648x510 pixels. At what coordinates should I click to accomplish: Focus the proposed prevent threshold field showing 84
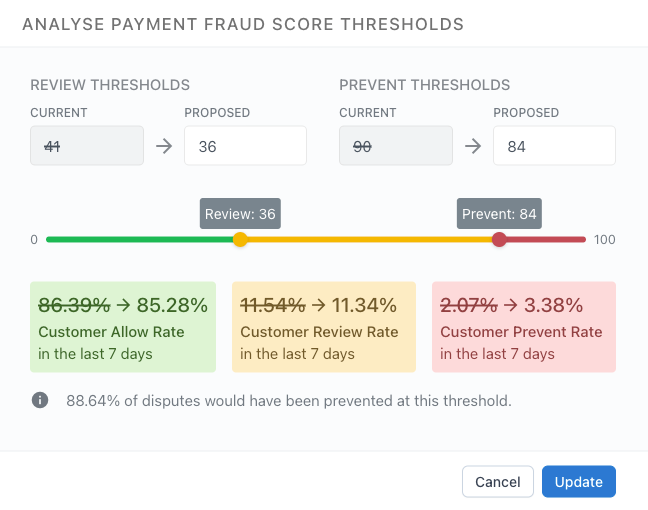pos(554,146)
